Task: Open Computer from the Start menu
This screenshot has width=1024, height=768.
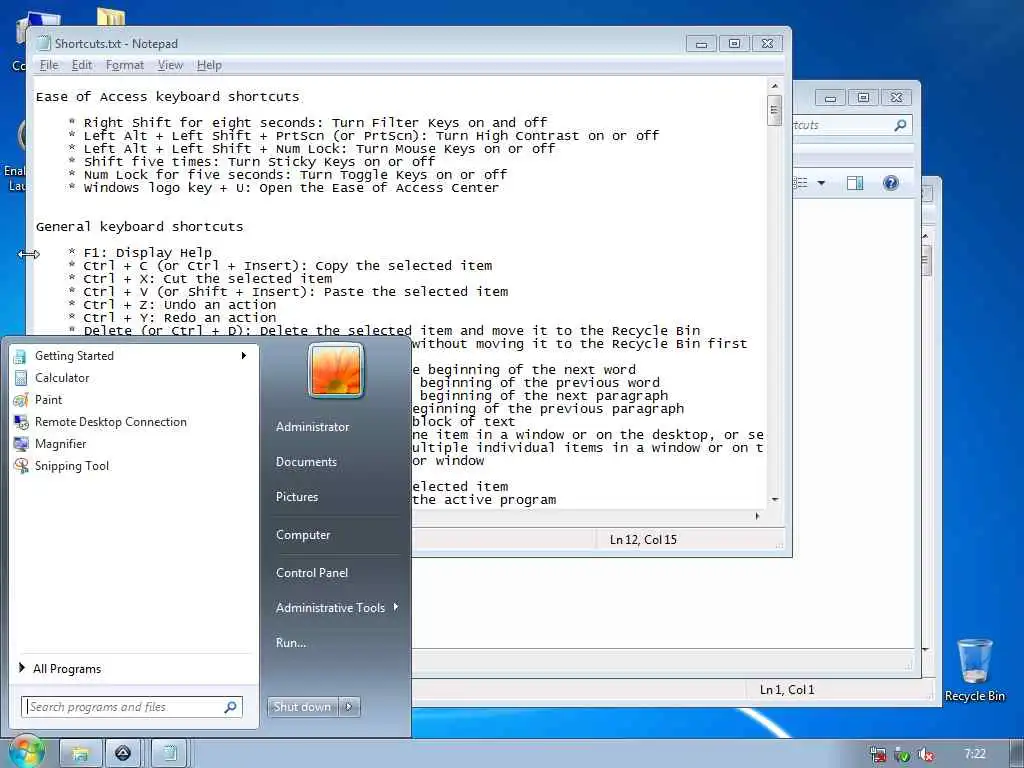Action: pyautogui.click(x=303, y=535)
